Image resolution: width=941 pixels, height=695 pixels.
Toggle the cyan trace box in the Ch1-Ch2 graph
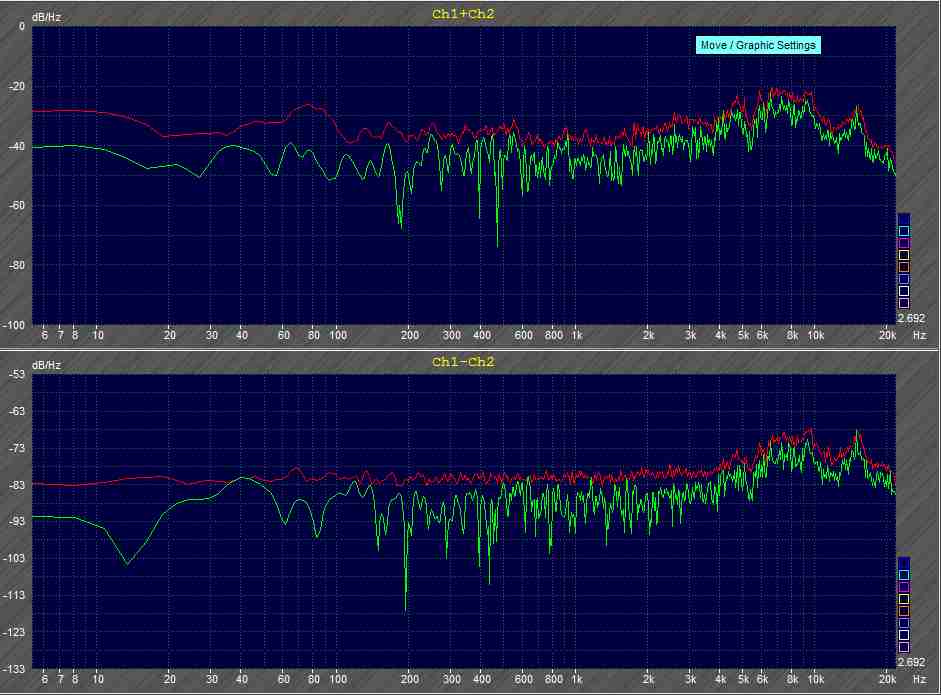click(x=904, y=575)
